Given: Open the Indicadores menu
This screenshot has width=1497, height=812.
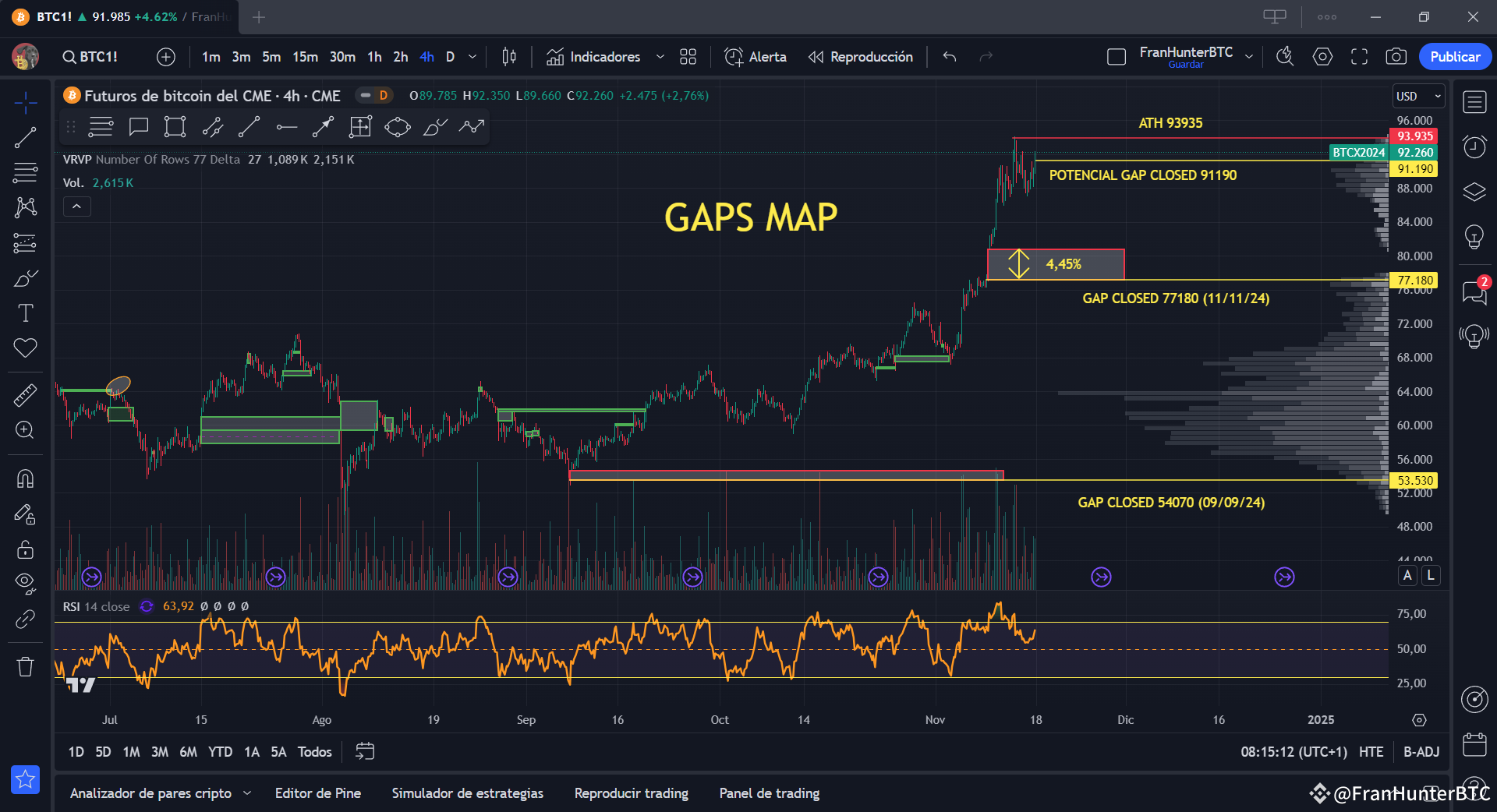Looking at the screenshot, I should tap(594, 57).
